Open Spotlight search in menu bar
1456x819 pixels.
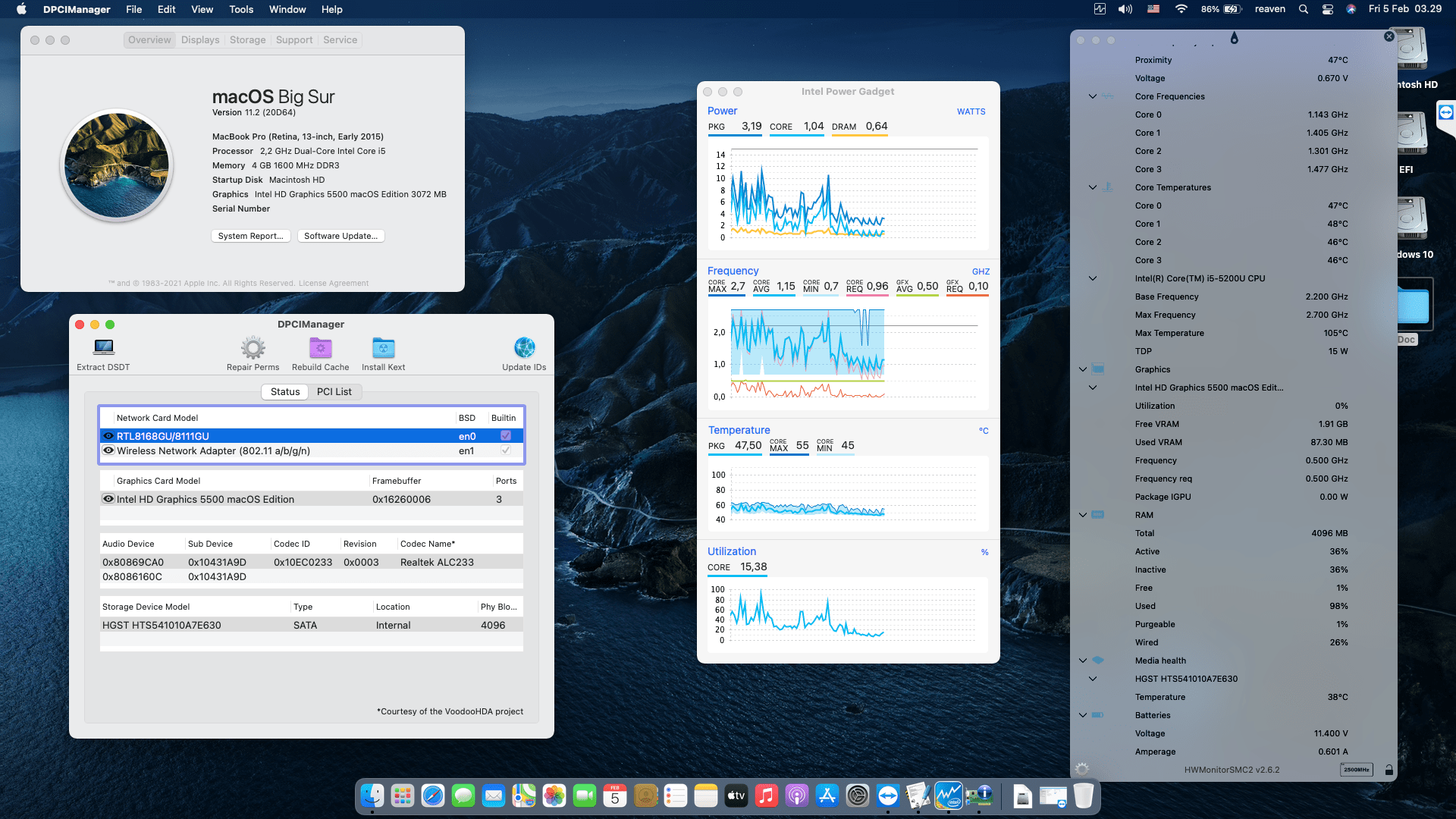tap(1304, 9)
